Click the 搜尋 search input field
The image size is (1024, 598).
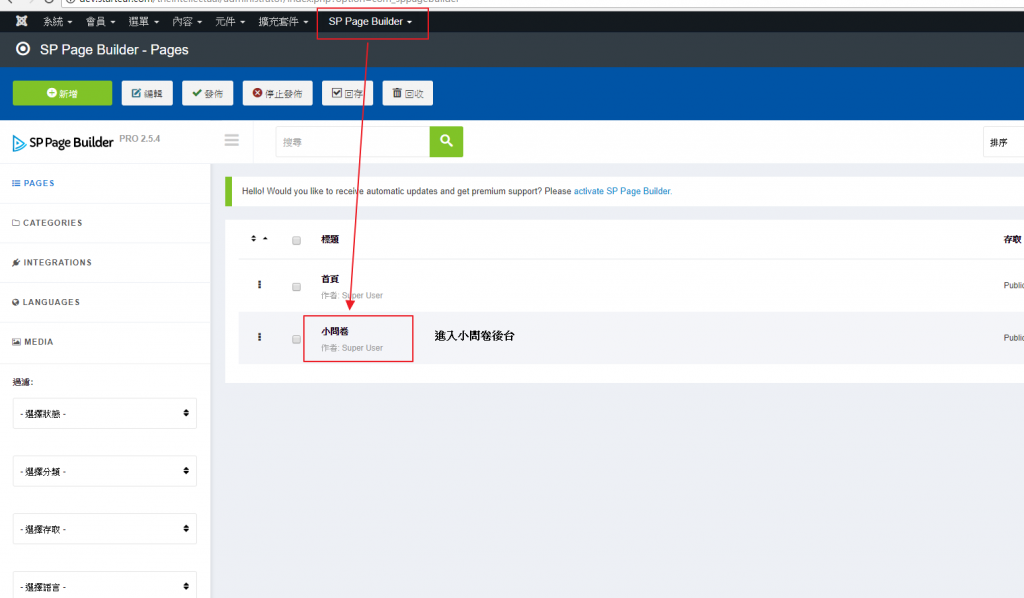pos(353,142)
